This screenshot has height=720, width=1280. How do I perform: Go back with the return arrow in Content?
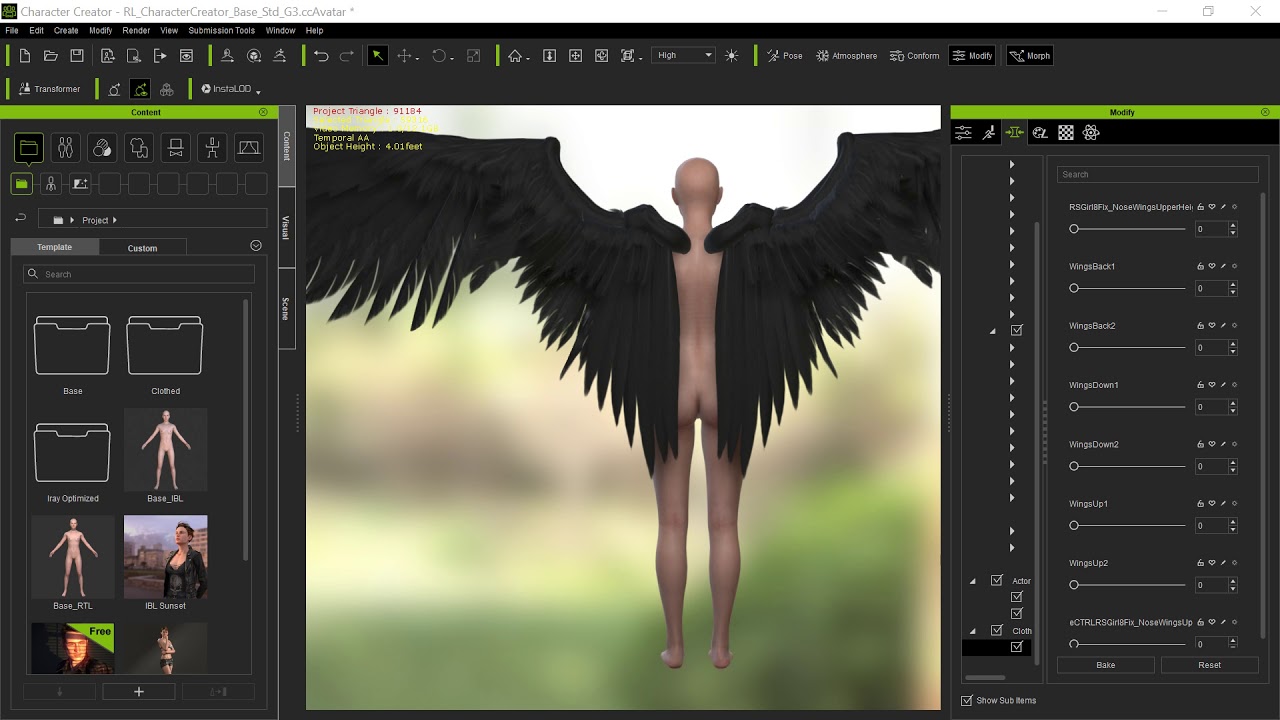point(20,218)
